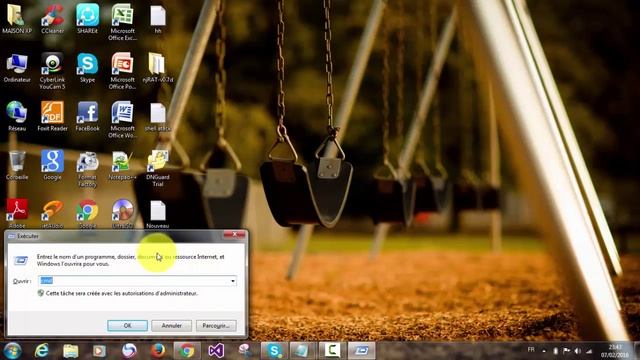
Task: Launch the jetAudio desktop shortcut
Action: (52, 213)
